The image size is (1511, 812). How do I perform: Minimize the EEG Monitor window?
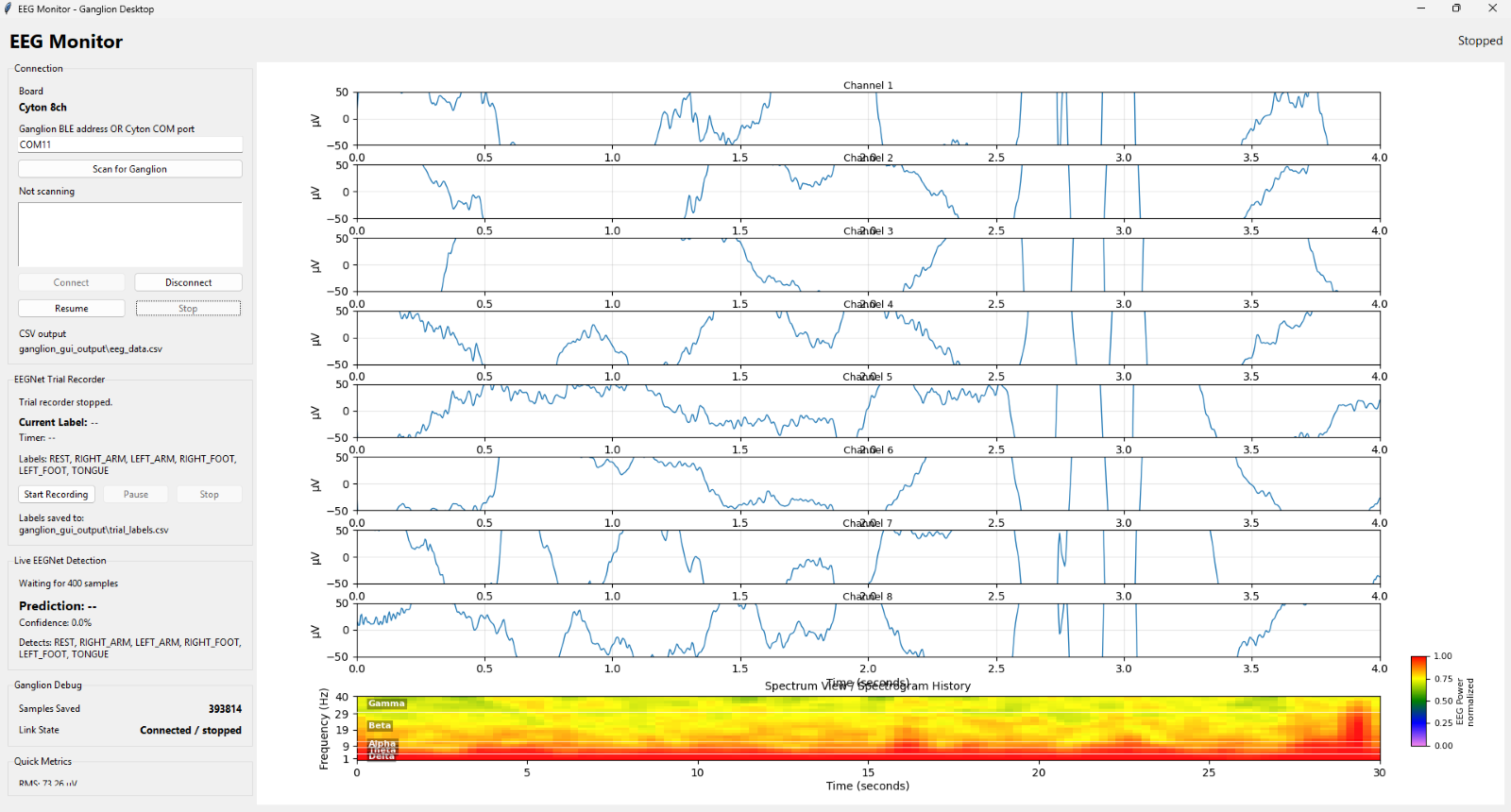[1421, 8]
